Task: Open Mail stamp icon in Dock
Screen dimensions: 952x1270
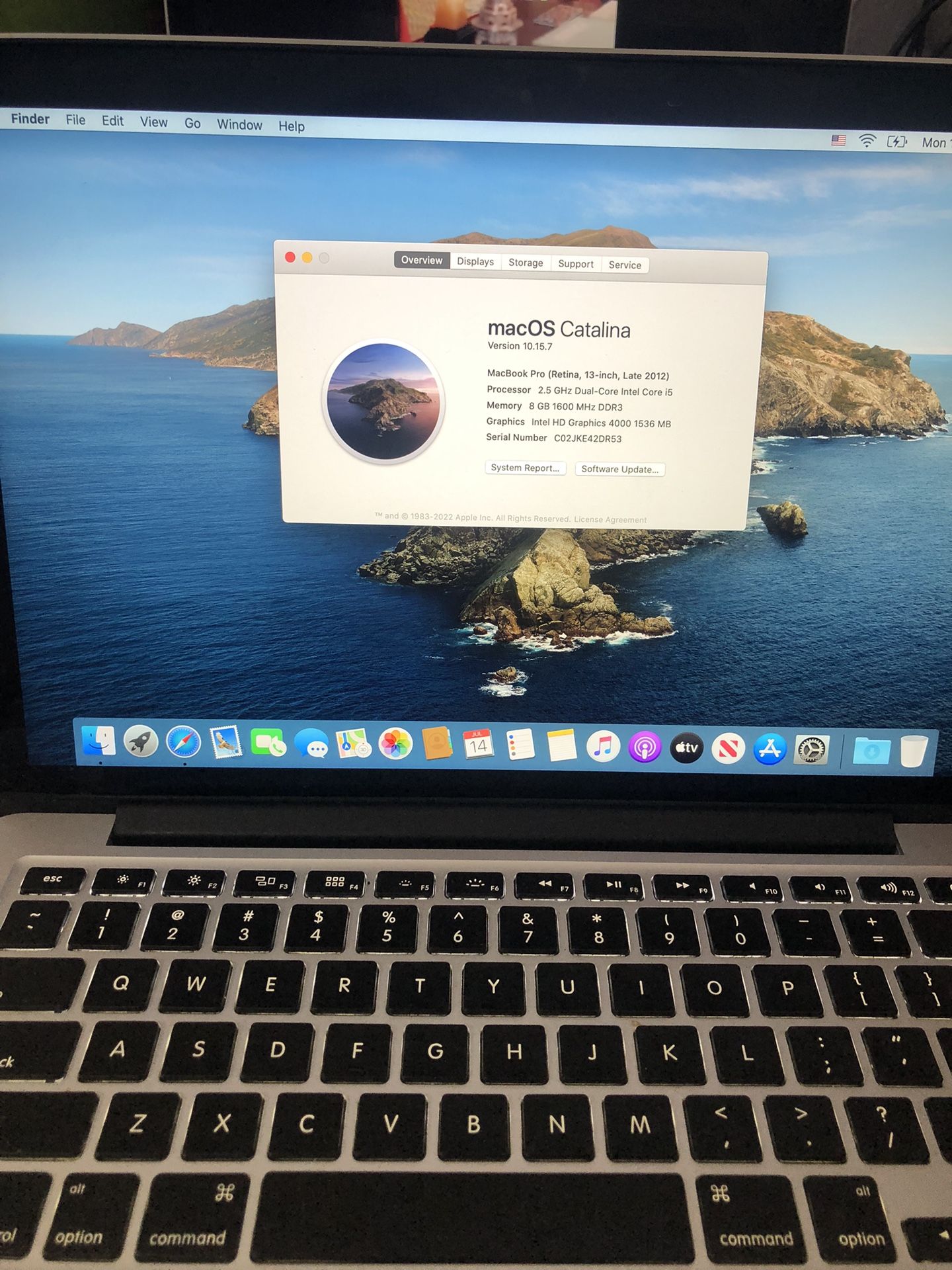Action: [x=225, y=743]
